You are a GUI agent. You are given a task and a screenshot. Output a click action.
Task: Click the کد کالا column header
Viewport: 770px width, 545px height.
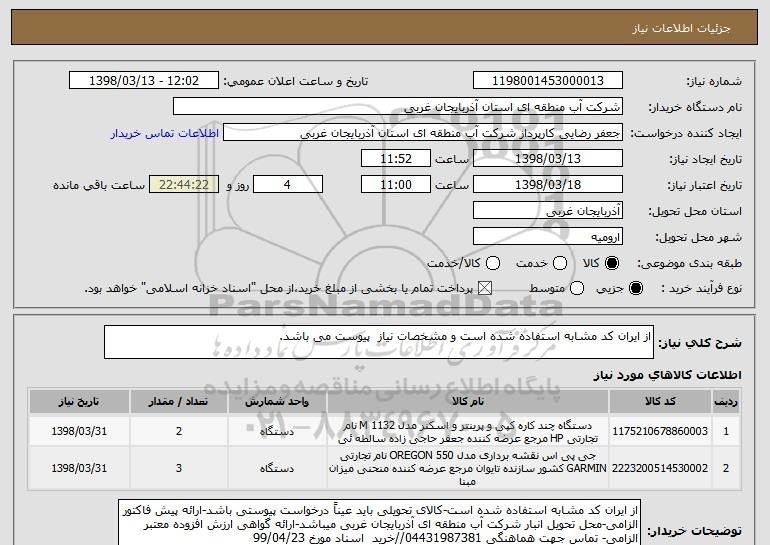point(660,402)
